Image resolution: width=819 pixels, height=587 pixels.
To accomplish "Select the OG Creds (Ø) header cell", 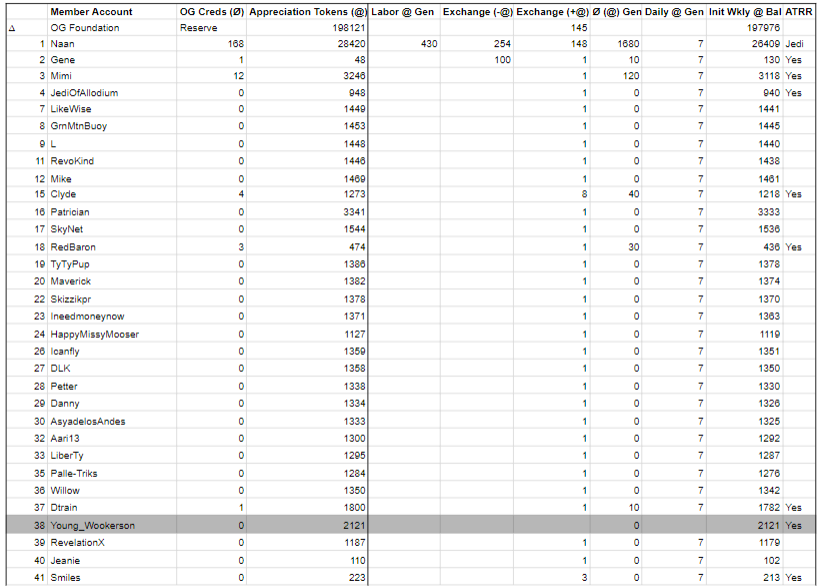I will [212, 11].
